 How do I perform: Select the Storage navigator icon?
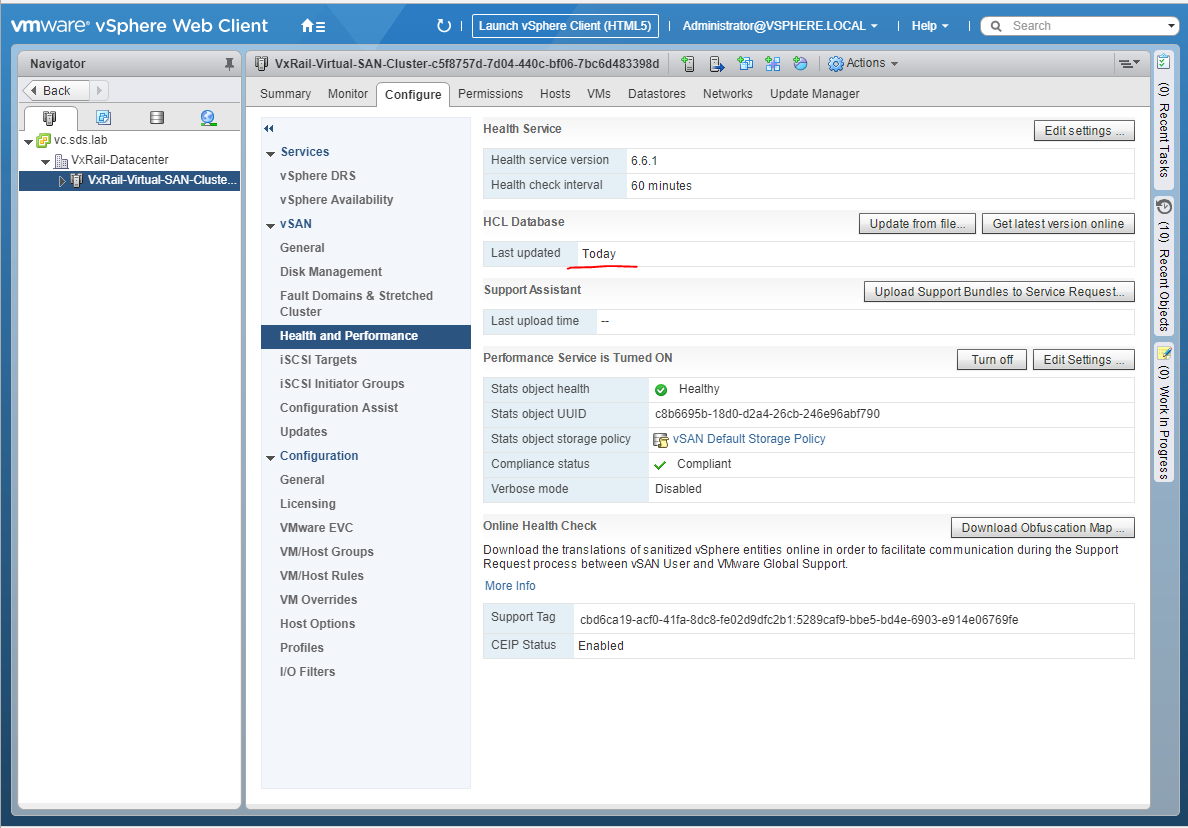click(157, 117)
